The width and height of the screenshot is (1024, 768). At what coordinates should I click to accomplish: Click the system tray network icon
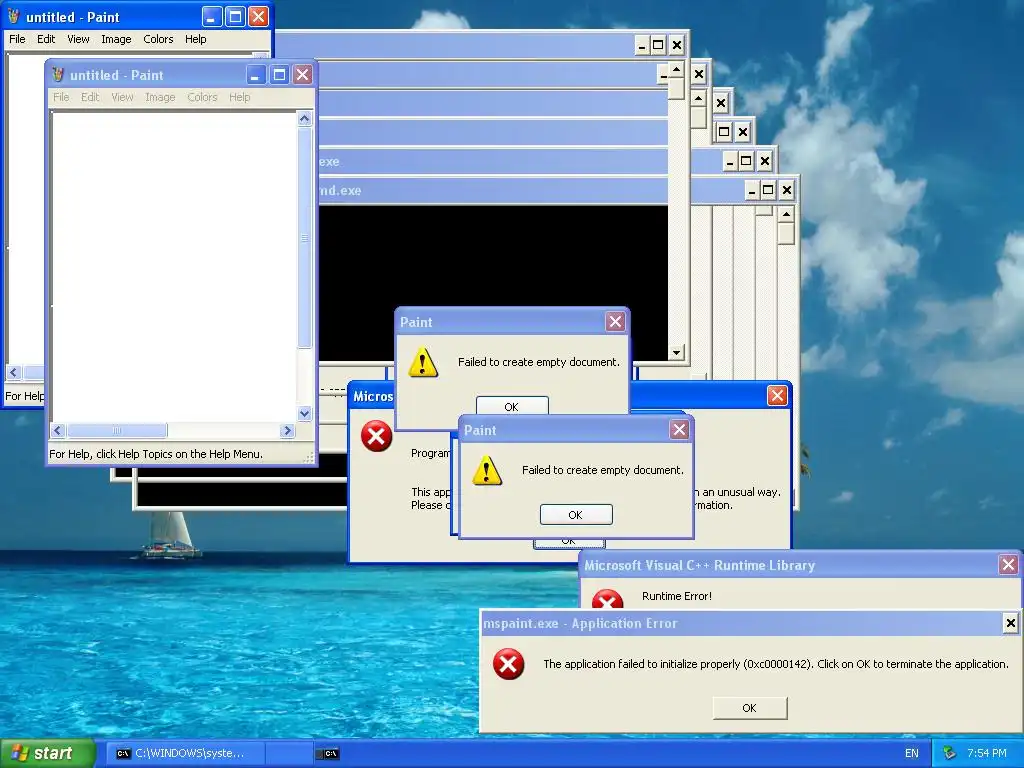click(949, 753)
